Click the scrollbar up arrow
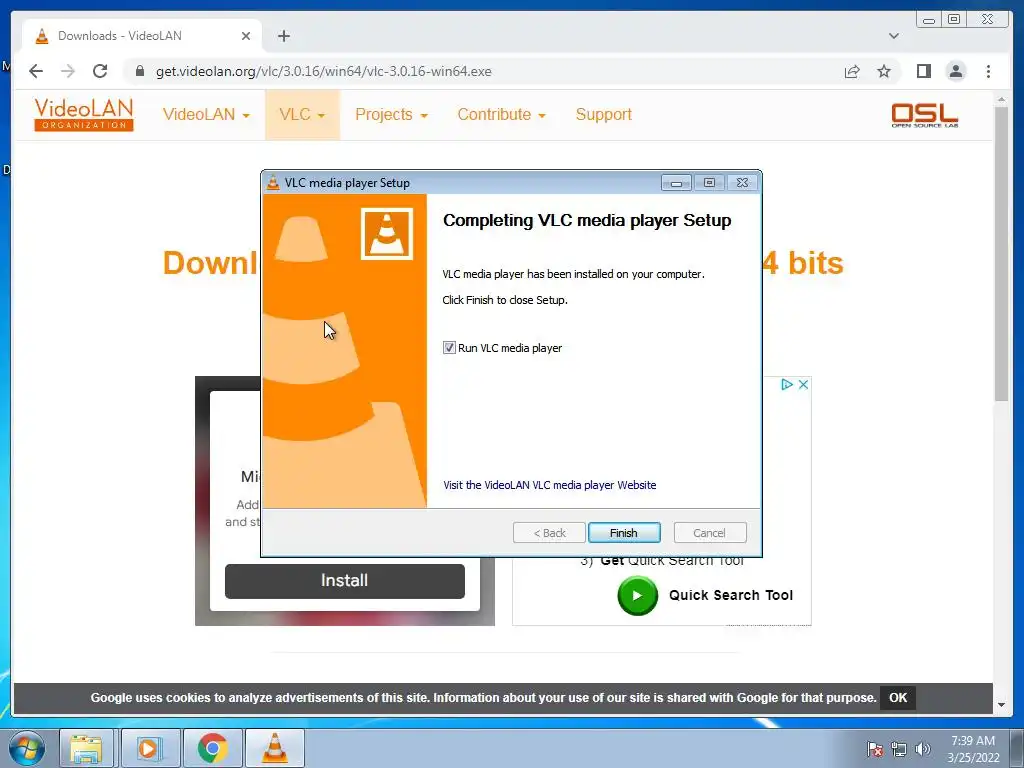Screen dimensions: 1024x768 pos(1001,99)
